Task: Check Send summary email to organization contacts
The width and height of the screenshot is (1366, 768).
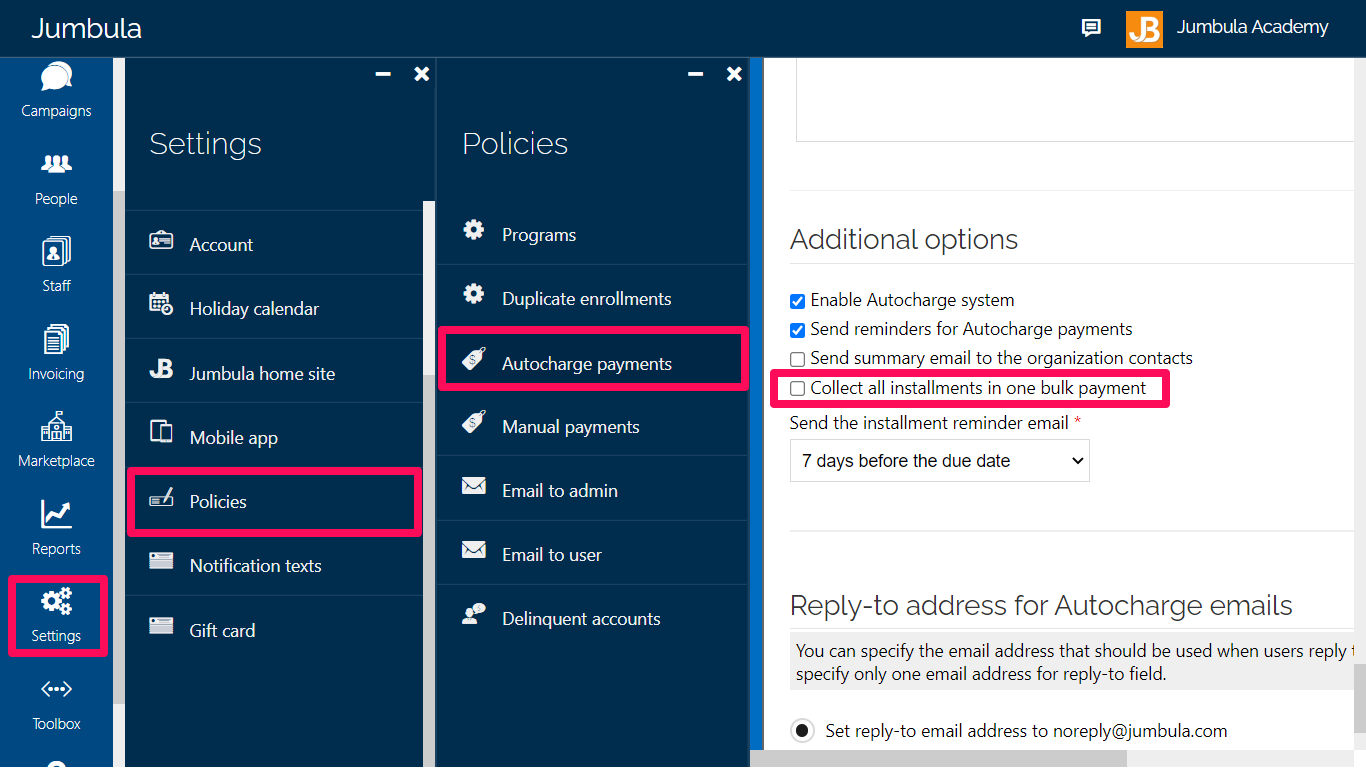Action: [x=798, y=359]
